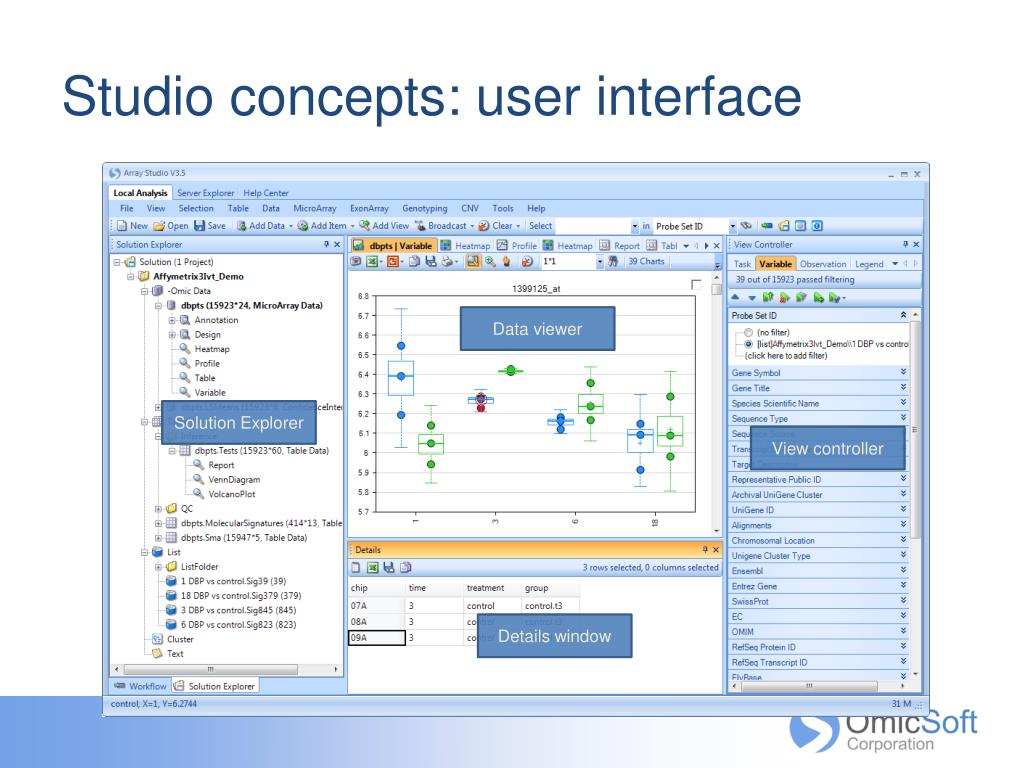Image resolution: width=1024 pixels, height=768 pixels.
Task: Open the Genotyping menu
Action: point(424,208)
